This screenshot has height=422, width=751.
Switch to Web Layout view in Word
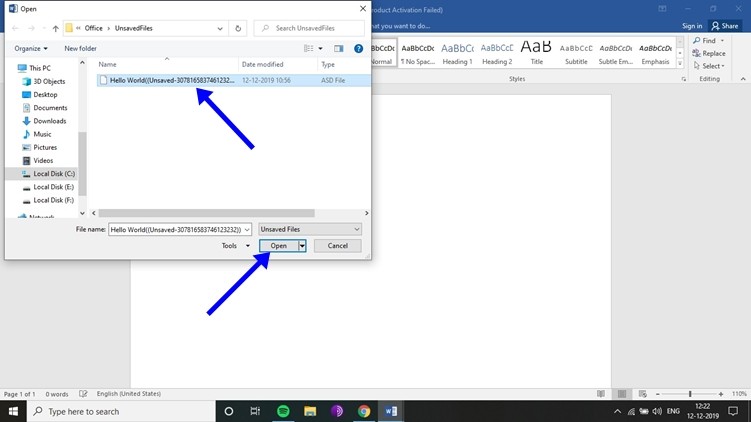[643, 394]
